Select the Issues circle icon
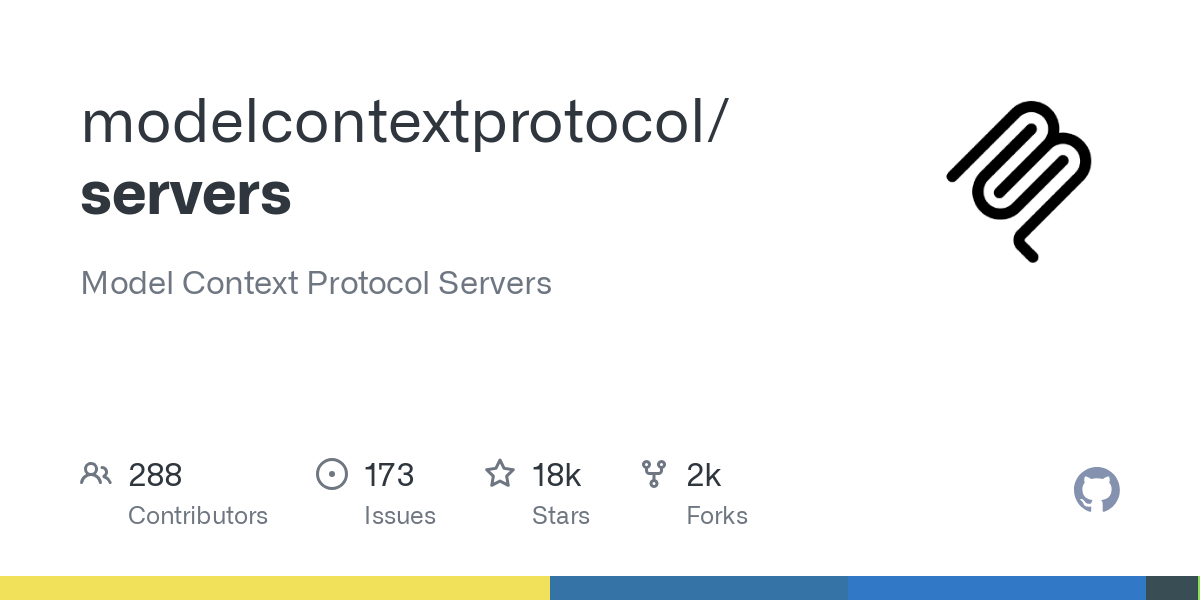 point(331,474)
